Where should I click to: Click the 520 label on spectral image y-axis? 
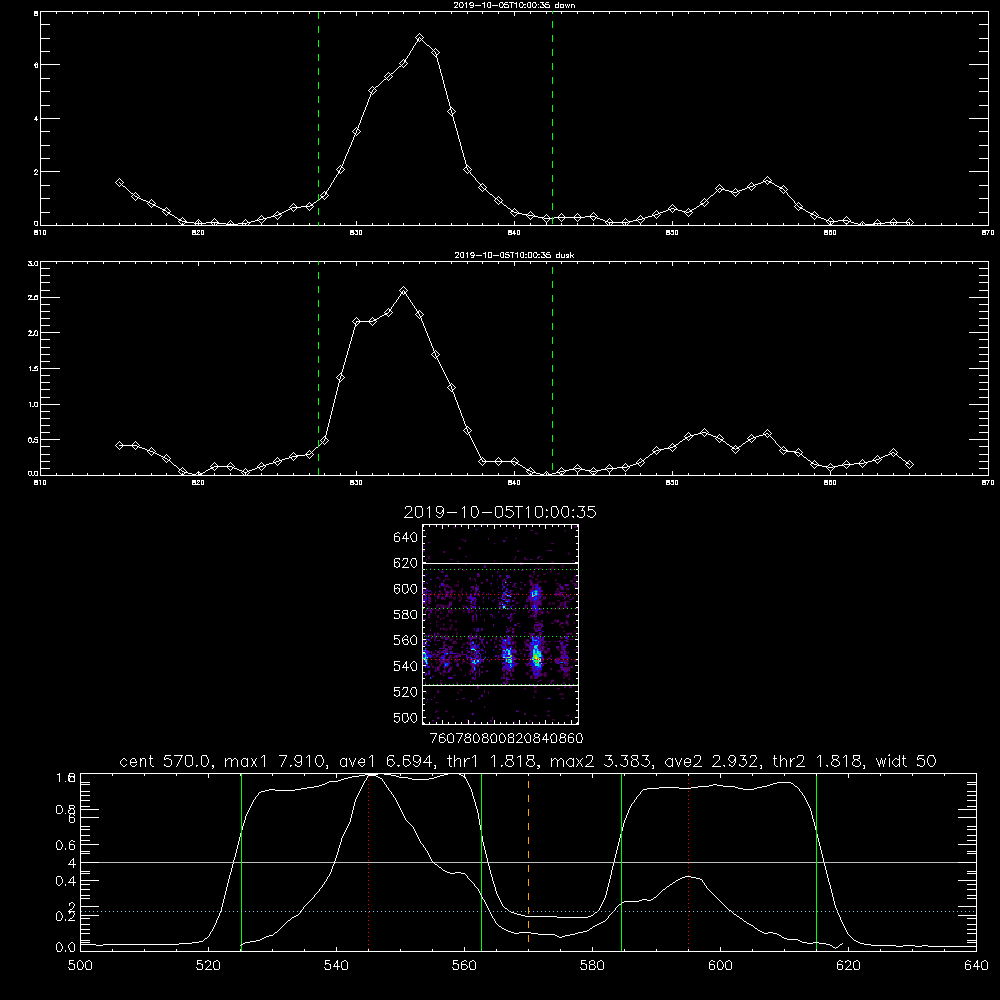(406, 692)
